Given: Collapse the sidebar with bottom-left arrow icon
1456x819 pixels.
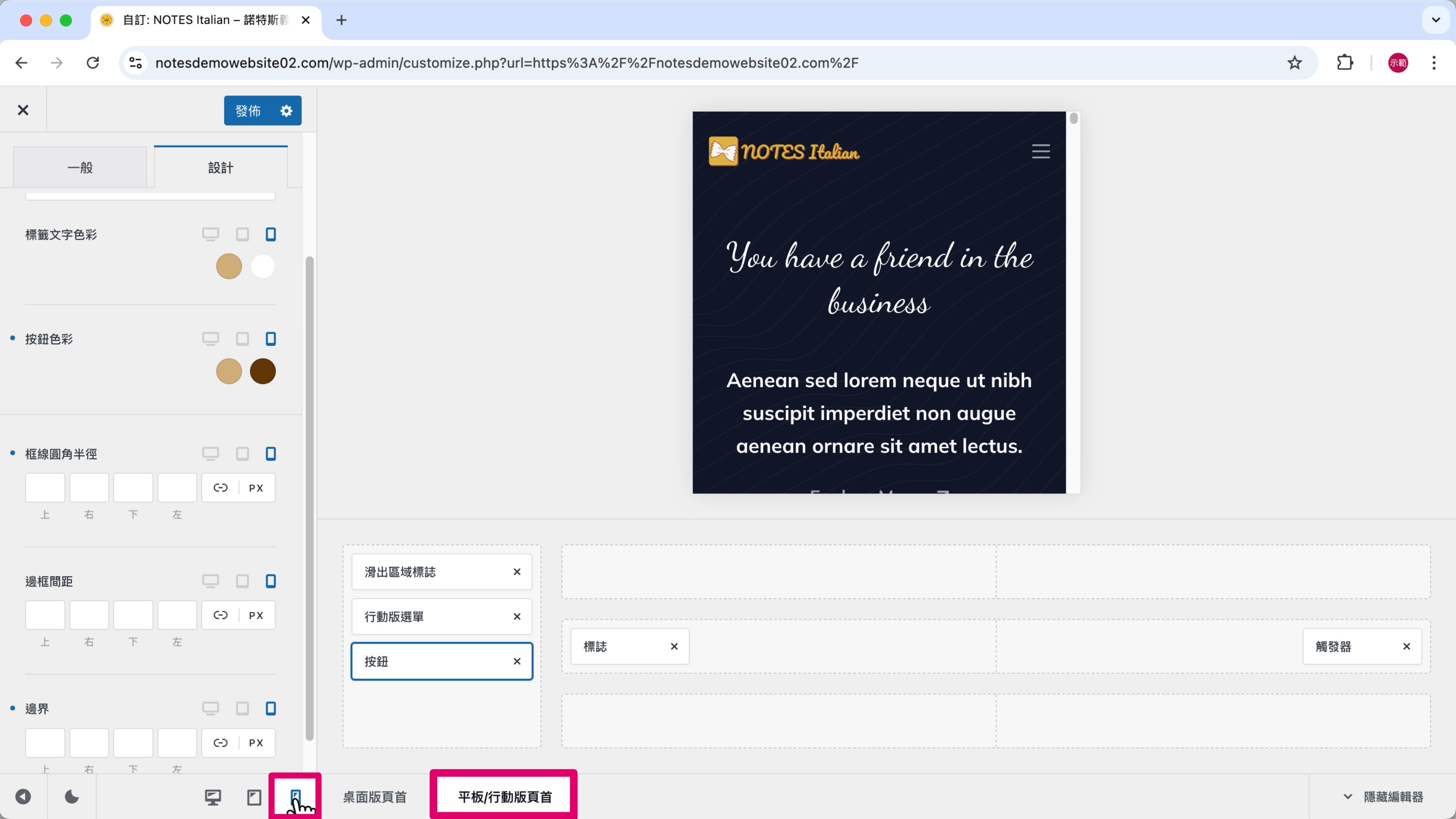Looking at the screenshot, I should pyautogui.click(x=23, y=797).
